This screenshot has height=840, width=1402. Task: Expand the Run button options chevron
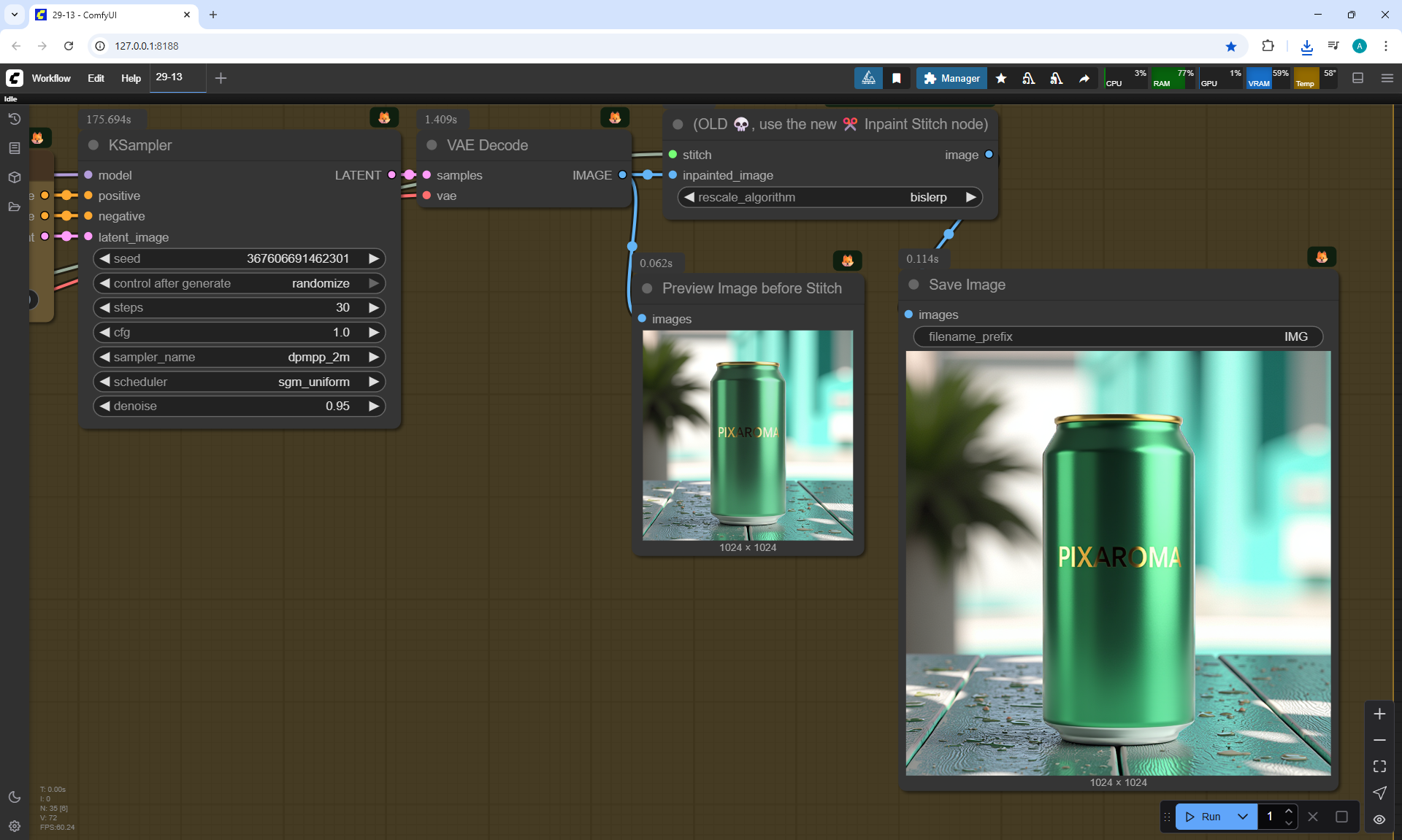(1243, 817)
